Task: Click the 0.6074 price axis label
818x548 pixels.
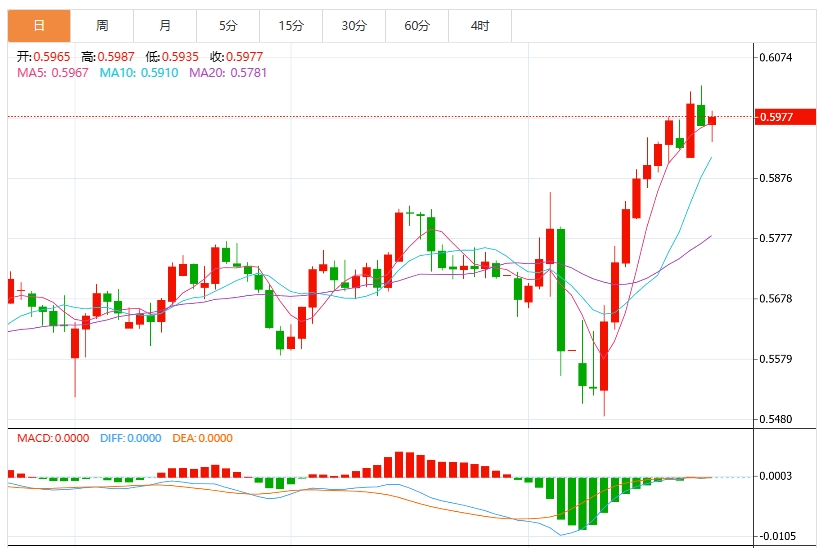Action: (776, 57)
